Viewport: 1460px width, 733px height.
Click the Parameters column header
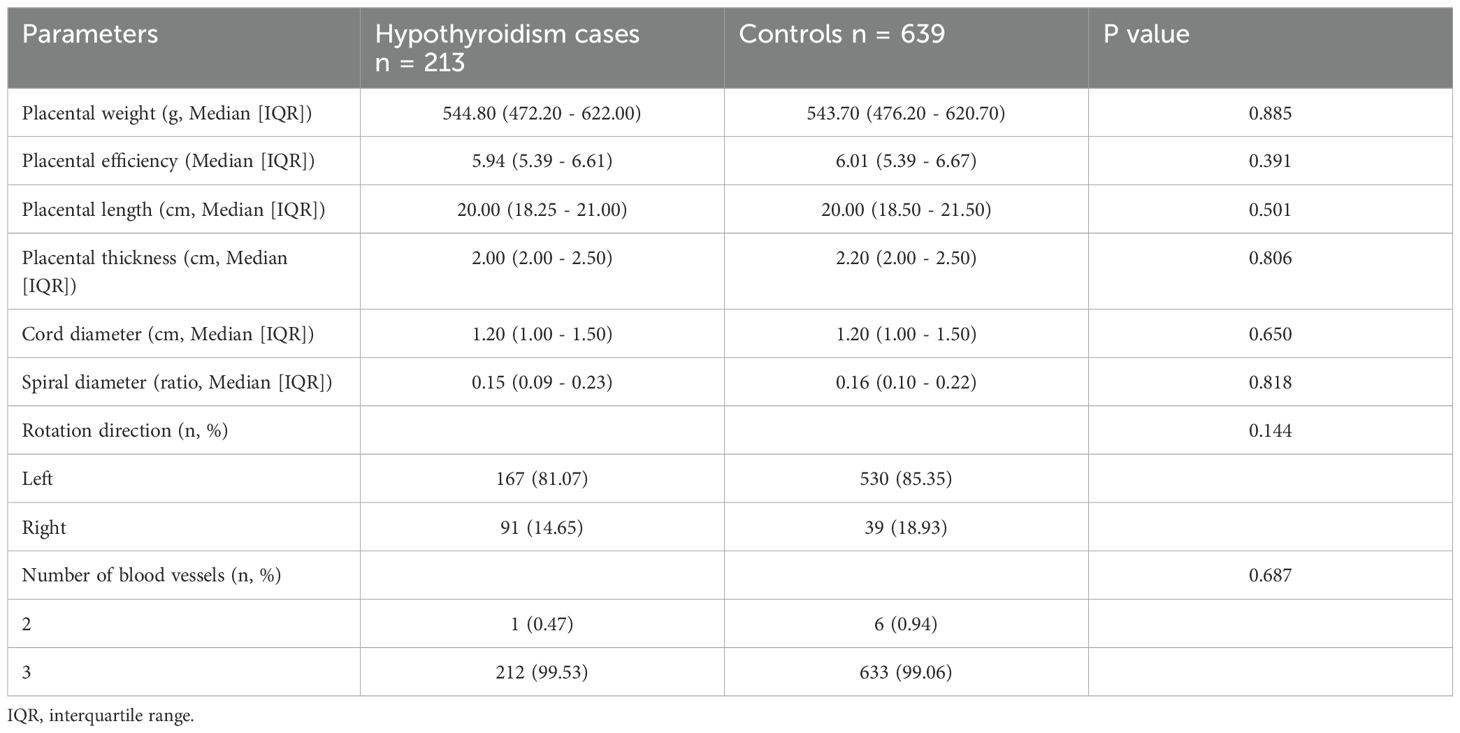click(90, 34)
